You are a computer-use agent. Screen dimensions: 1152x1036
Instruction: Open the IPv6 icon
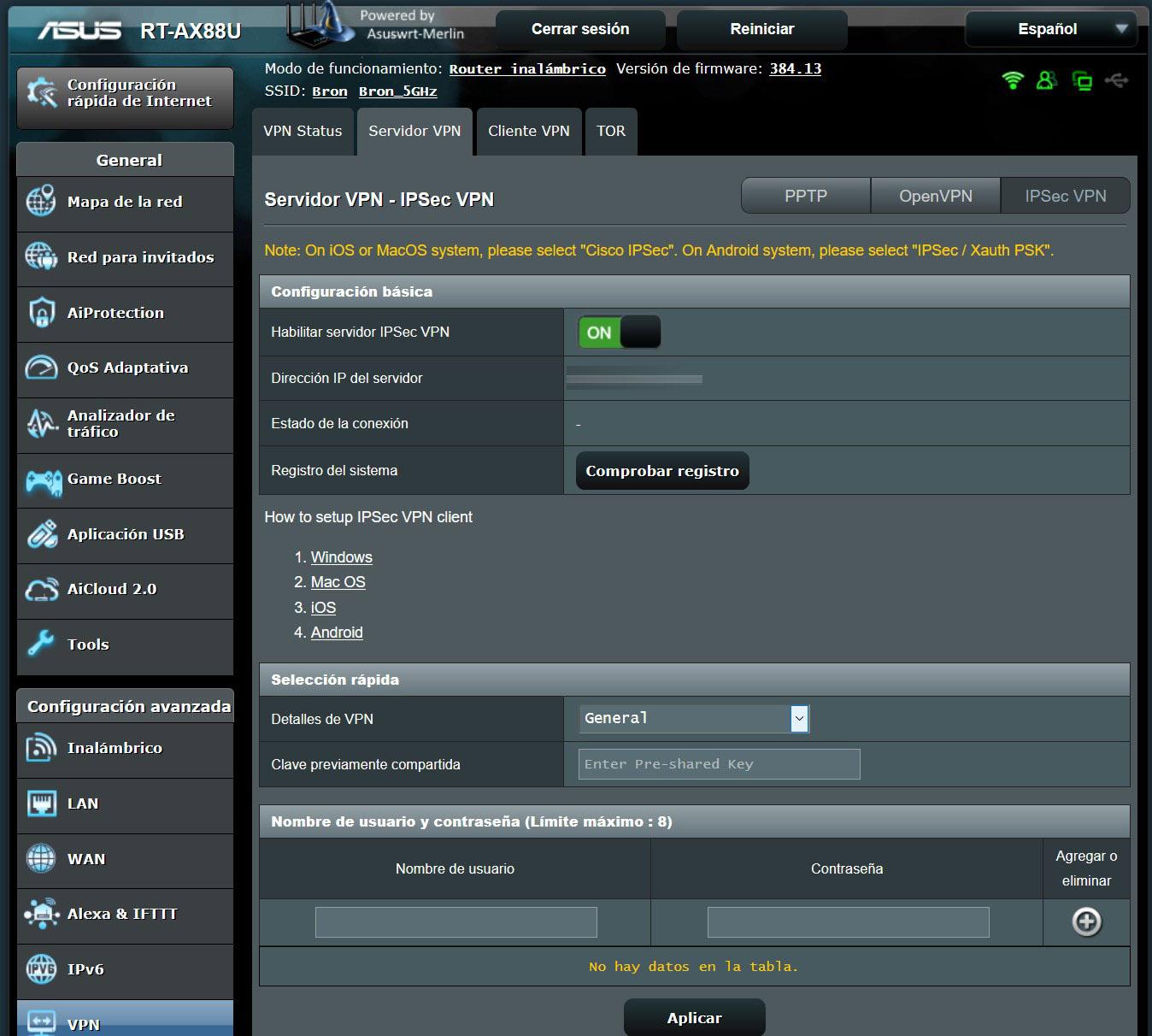click(41, 968)
